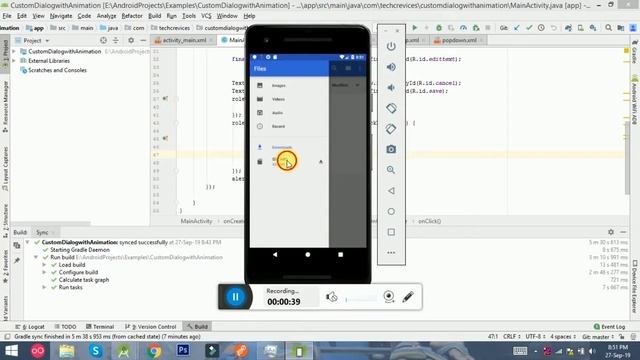Expand the Configure build node
The image size is (640, 360).
(x=44, y=272)
